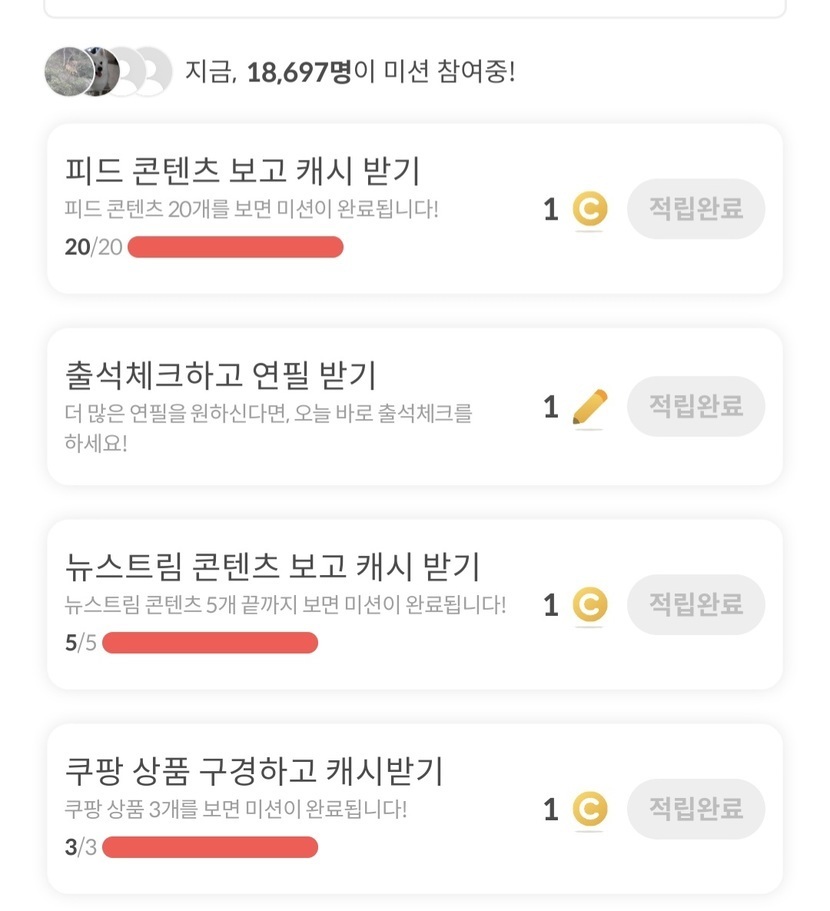Click the coin icon for 뉴스트림 mission
Screen dimensions: 830x911
(x=590, y=605)
